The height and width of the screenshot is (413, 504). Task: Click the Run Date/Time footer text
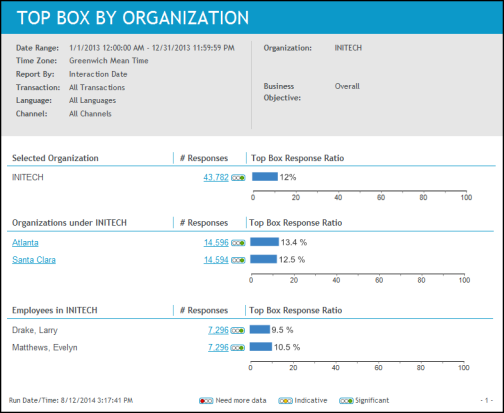point(71,400)
